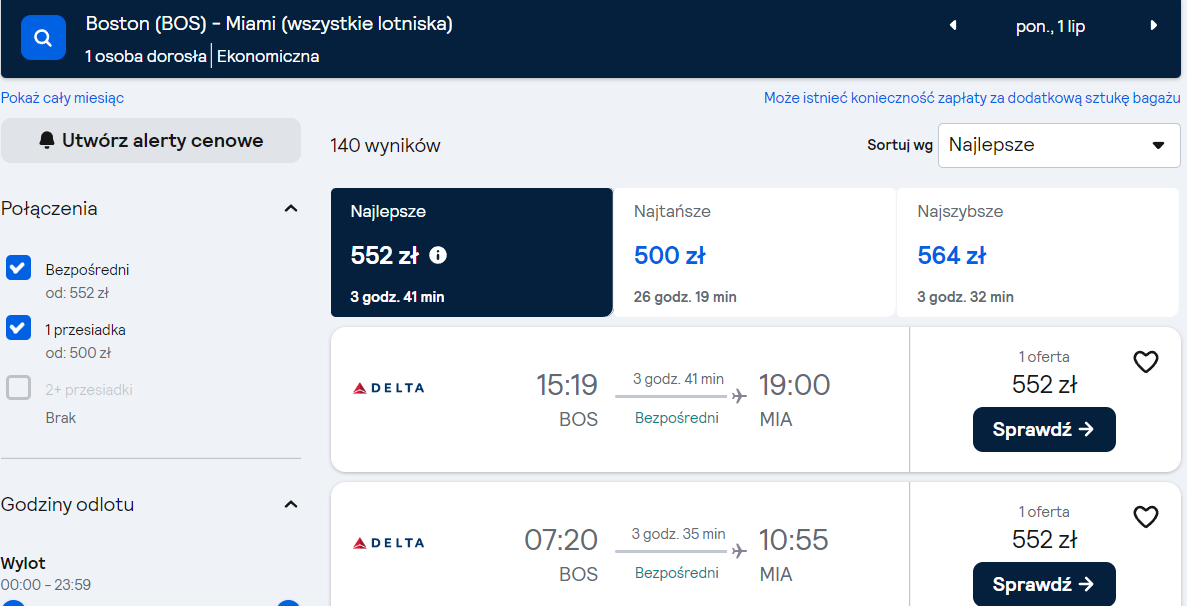Click Sprawdź for the 15:19 flight
The width and height of the screenshot is (1187, 606).
pyautogui.click(x=1044, y=430)
